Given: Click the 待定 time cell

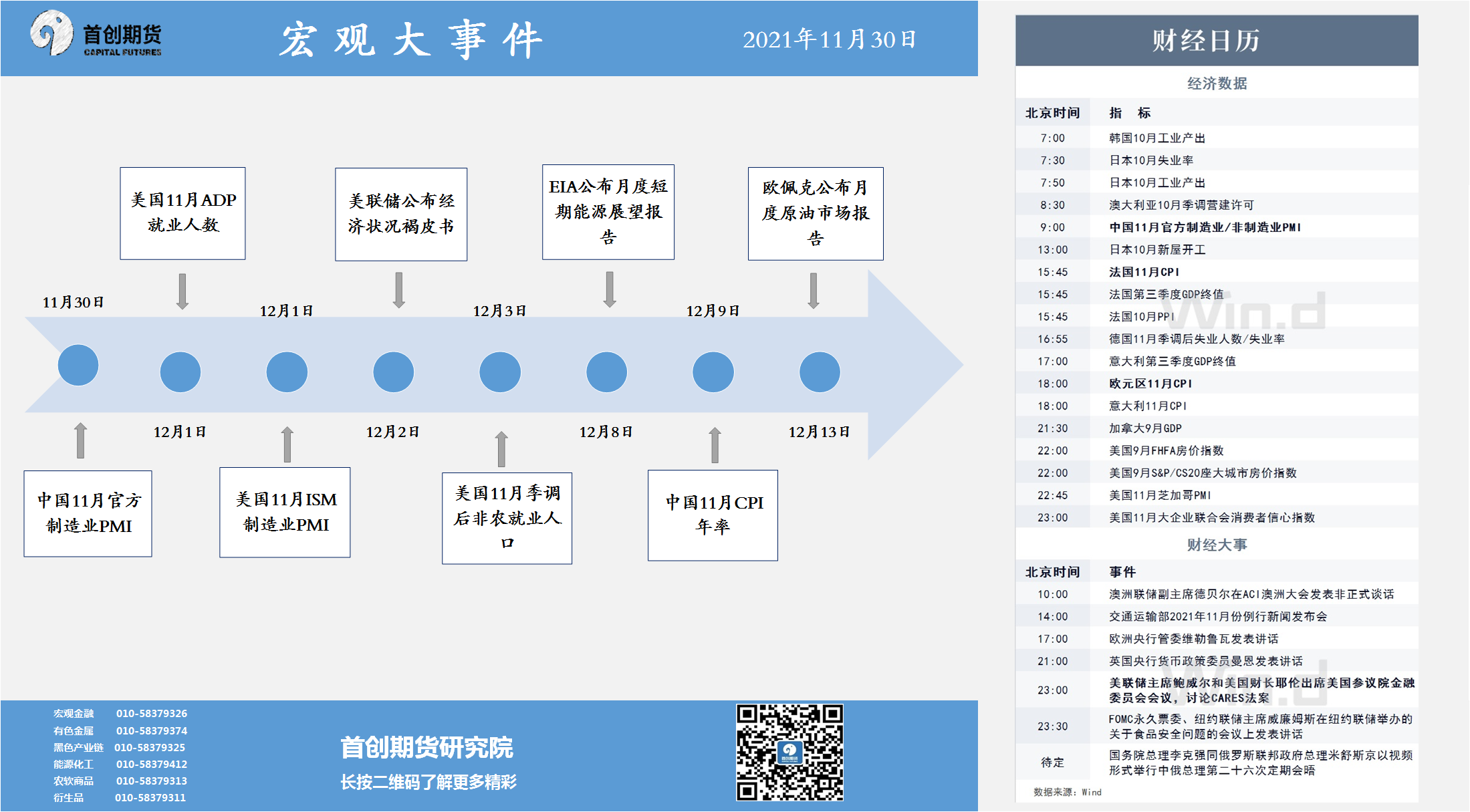Looking at the screenshot, I should click(x=1053, y=763).
